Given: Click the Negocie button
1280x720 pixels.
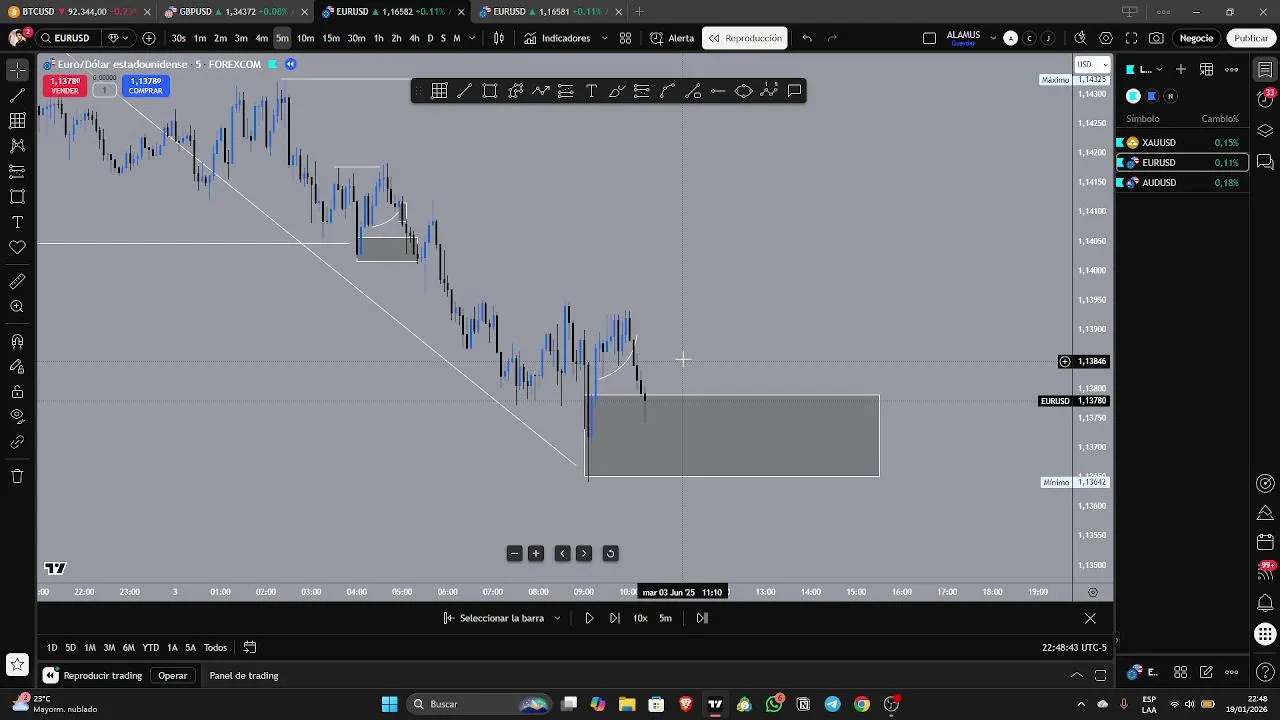Looking at the screenshot, I should click(x=1196, y=38).
